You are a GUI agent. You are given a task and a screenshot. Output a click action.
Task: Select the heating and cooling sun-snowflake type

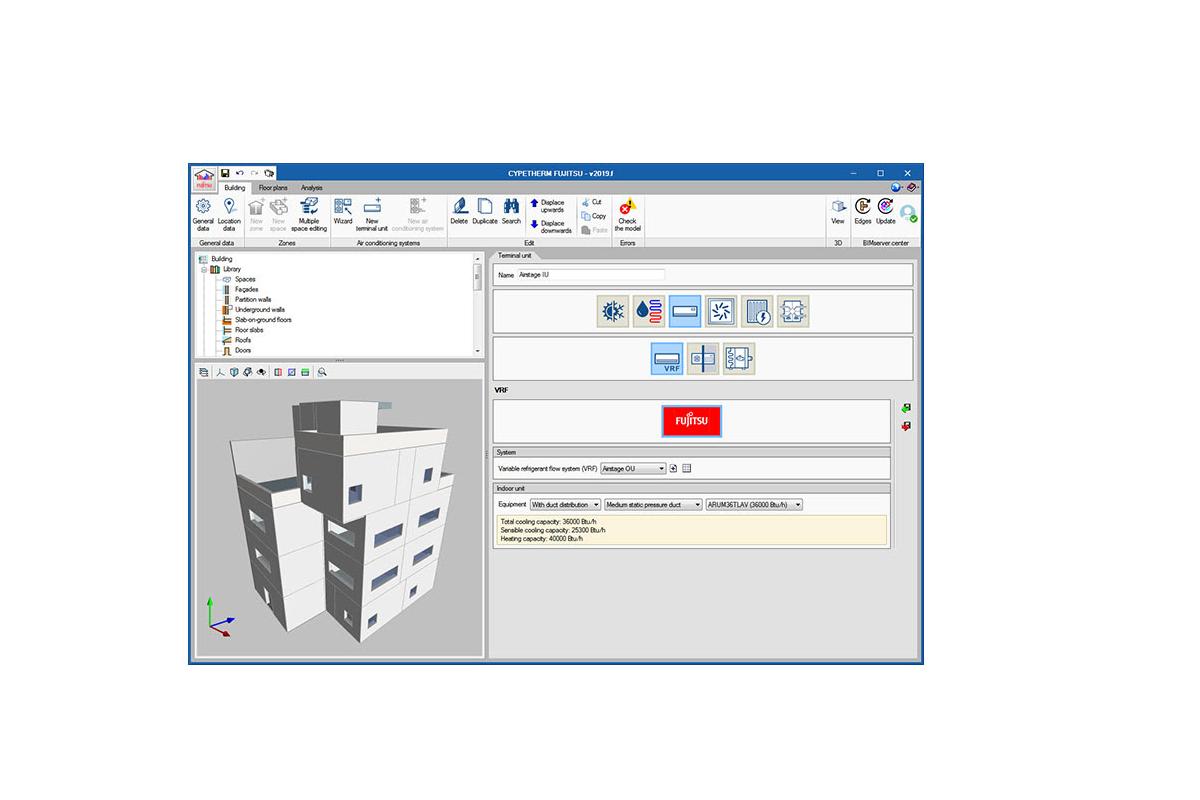click(x=612, y=311)
